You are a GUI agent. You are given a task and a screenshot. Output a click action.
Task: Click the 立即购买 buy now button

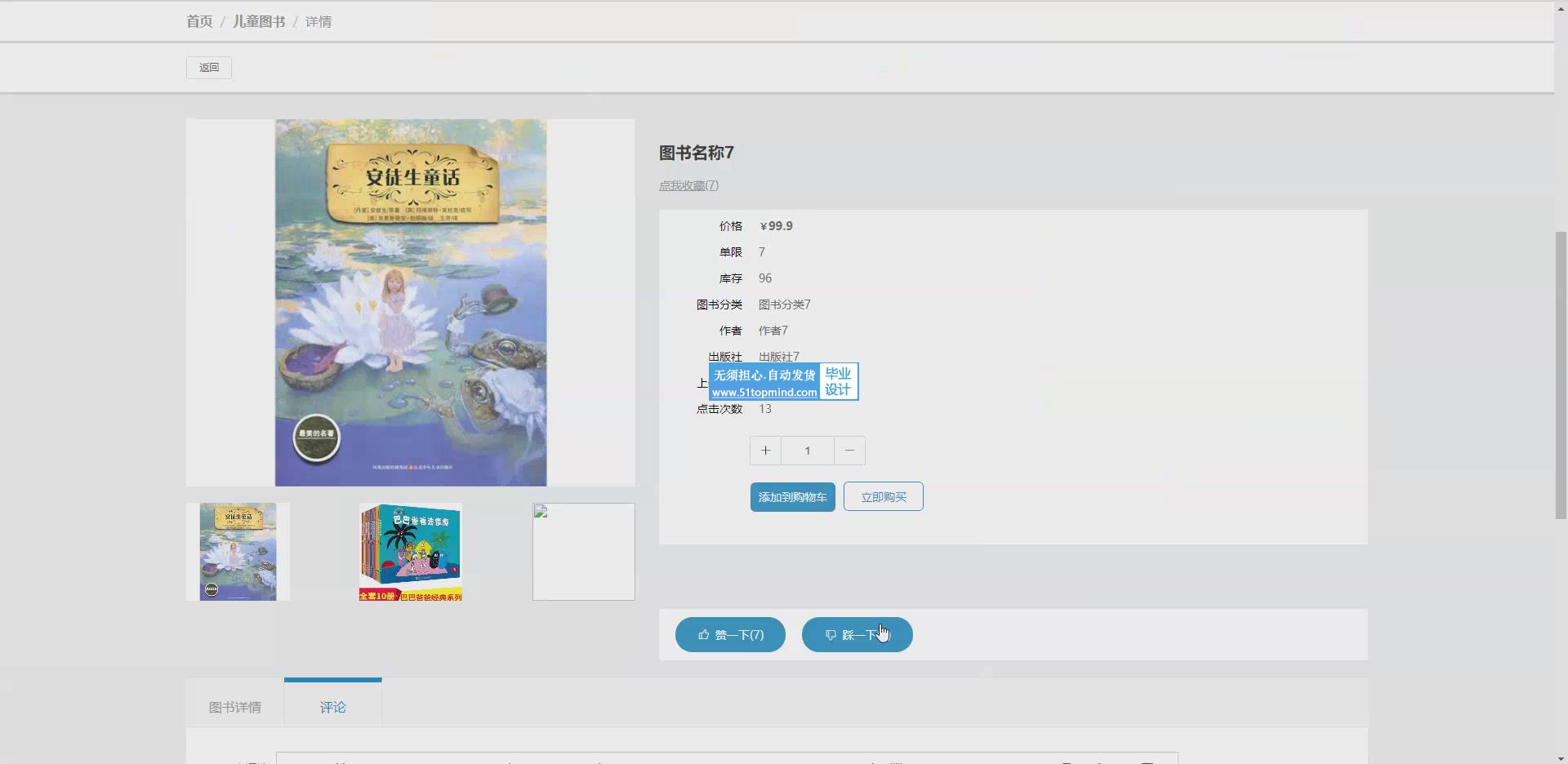[x=883, y=497]
